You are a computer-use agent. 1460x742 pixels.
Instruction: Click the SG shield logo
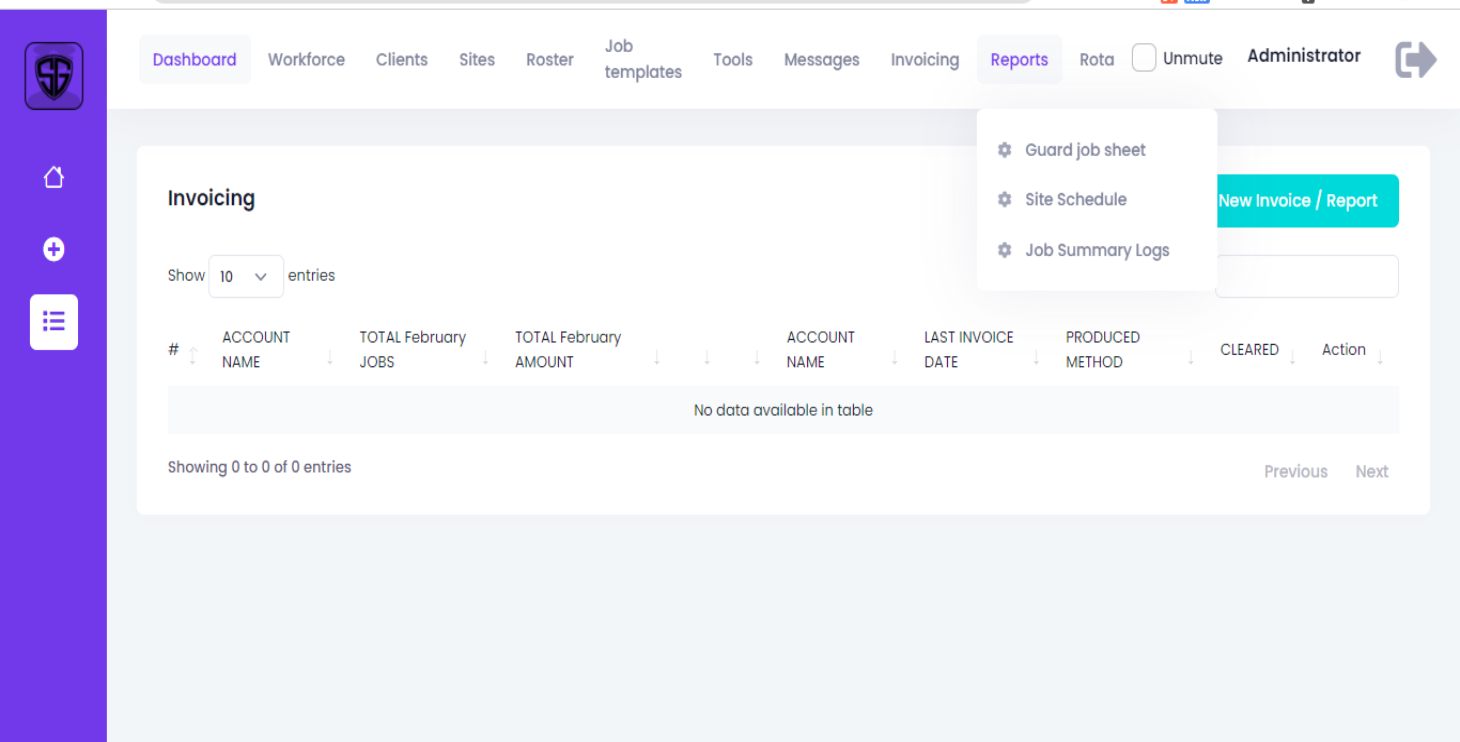point(54,75)
